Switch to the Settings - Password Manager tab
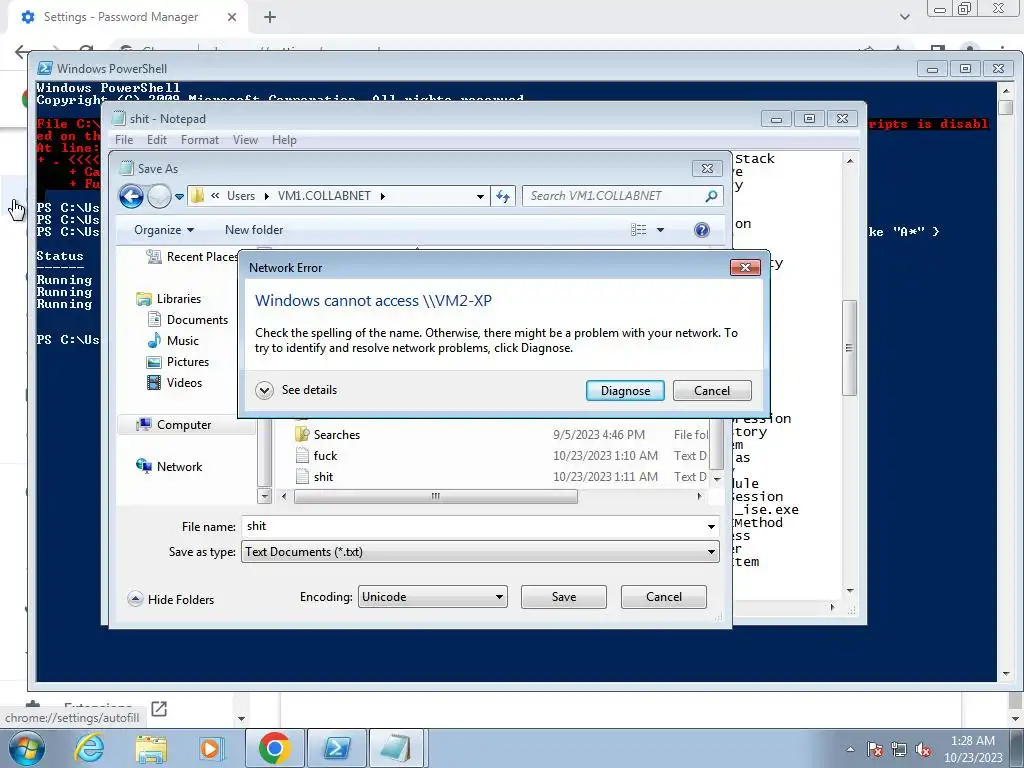The width and height of the screenshot is (1024, 768). pos(120,17)
